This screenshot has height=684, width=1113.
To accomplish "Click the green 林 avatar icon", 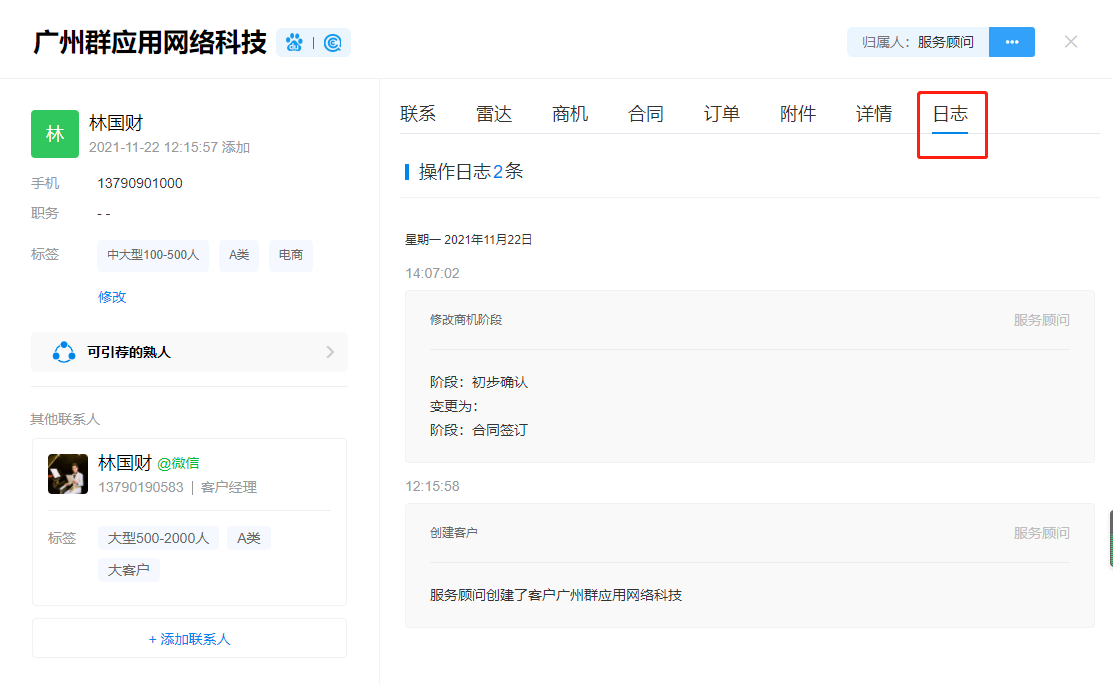I will [55, 134].
